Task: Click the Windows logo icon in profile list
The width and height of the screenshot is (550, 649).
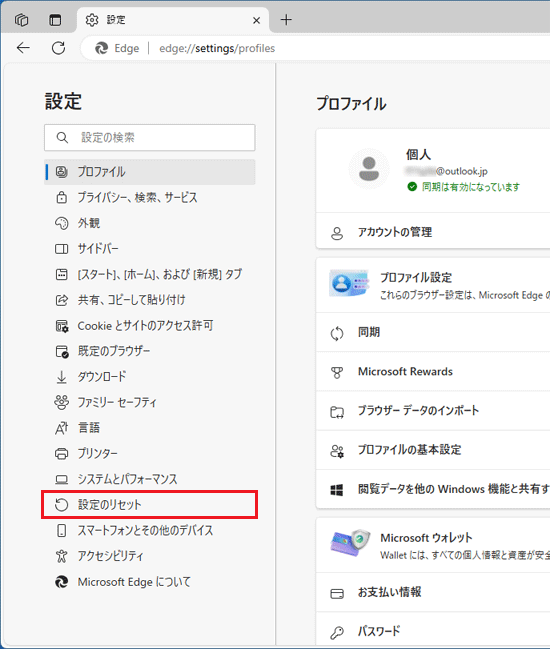Action: 337,490
